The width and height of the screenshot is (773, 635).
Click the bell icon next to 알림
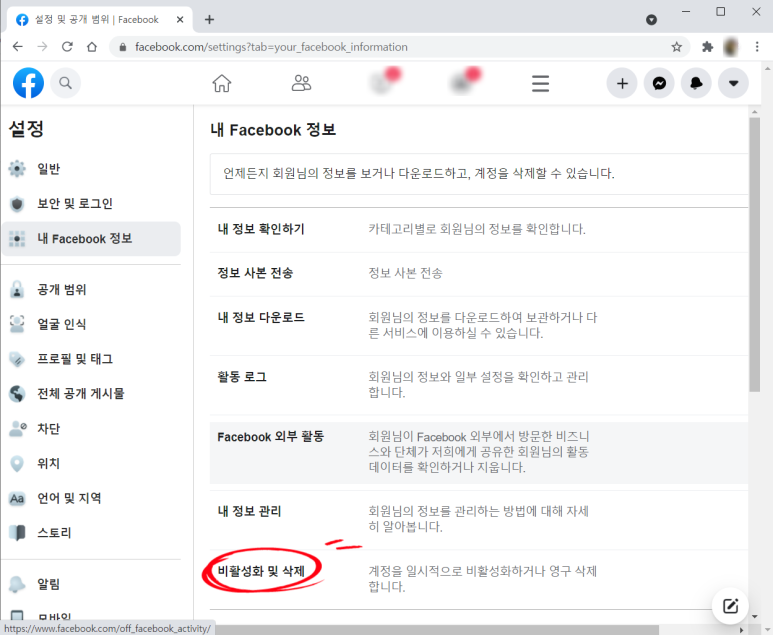pyautogui.click(x=17, y=584)
